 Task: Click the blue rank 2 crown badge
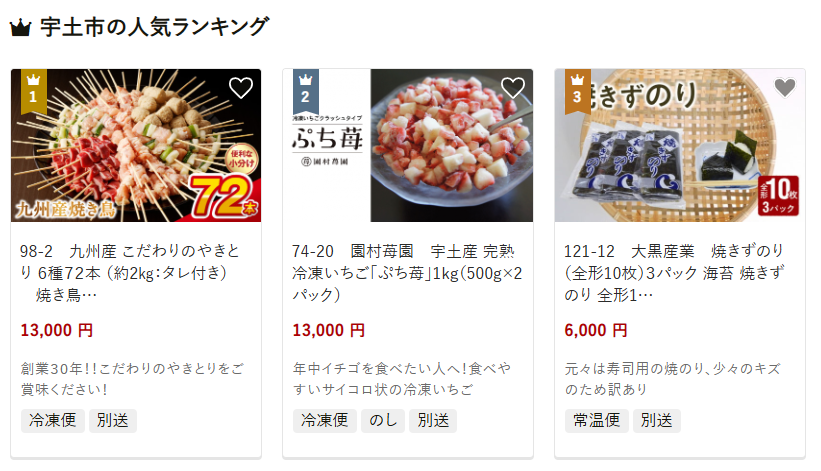pyautogui.click(x=305, y=91)
